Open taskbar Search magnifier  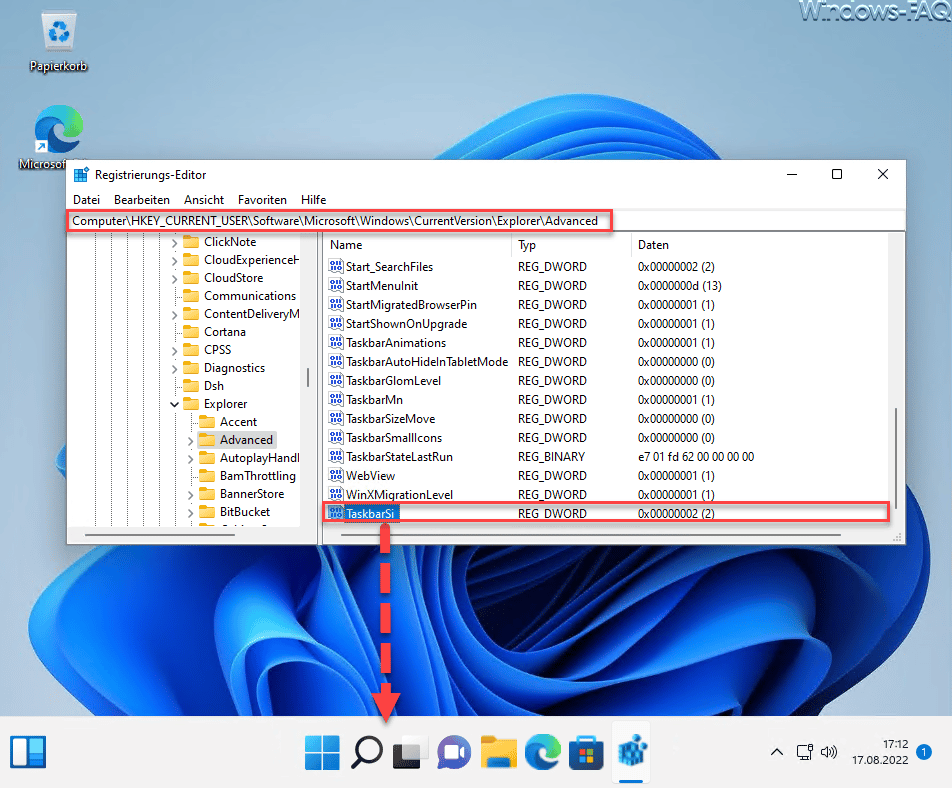[x=367, y=752]
